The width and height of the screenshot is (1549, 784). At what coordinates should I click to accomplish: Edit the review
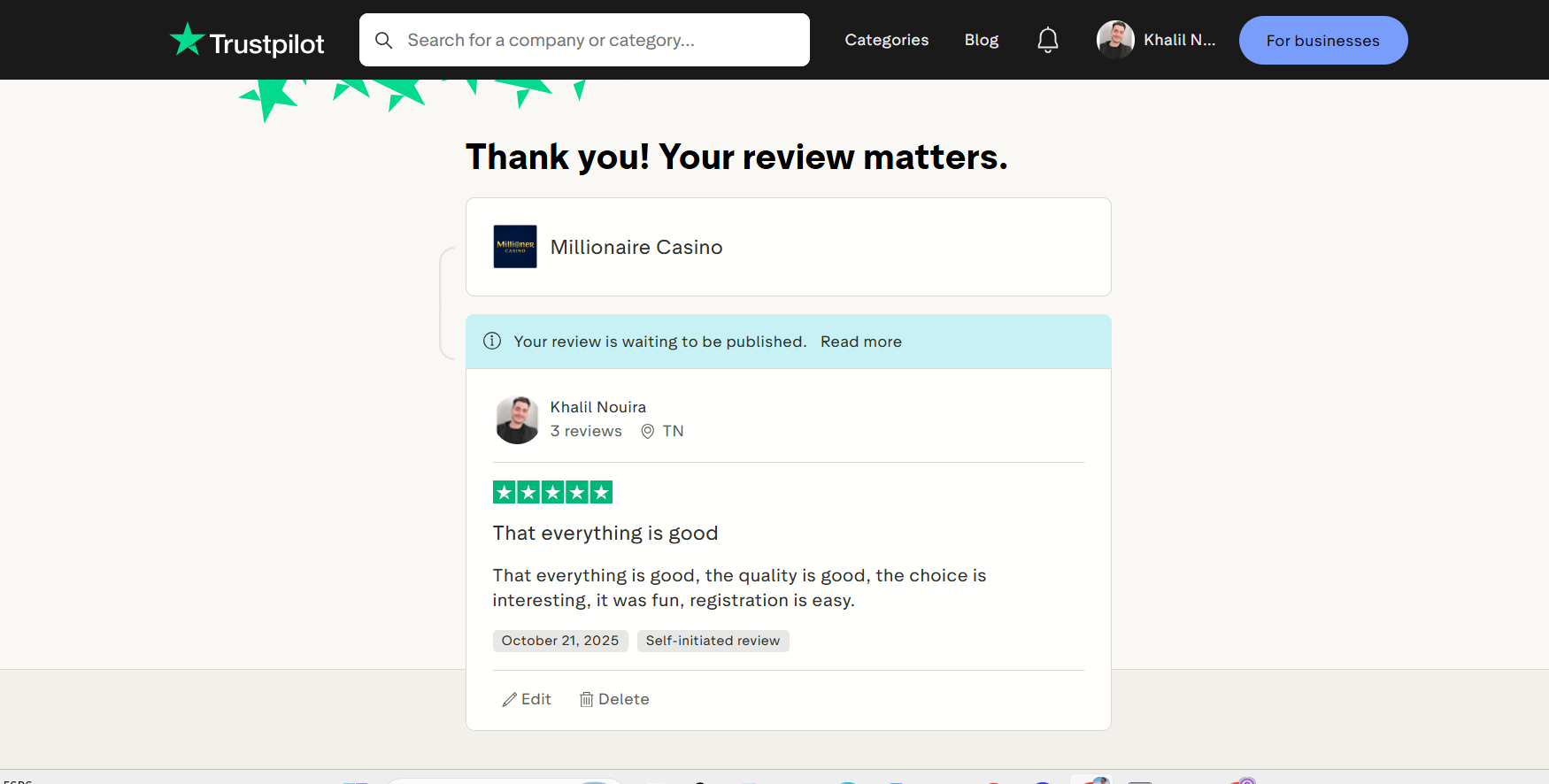[x=527, y=699]
